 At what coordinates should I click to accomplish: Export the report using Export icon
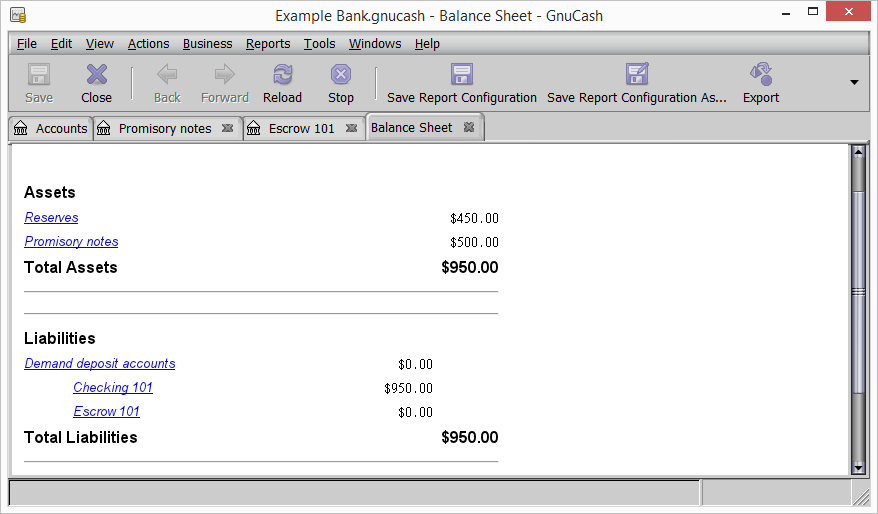pyautogui.click(x=761, y=75)
